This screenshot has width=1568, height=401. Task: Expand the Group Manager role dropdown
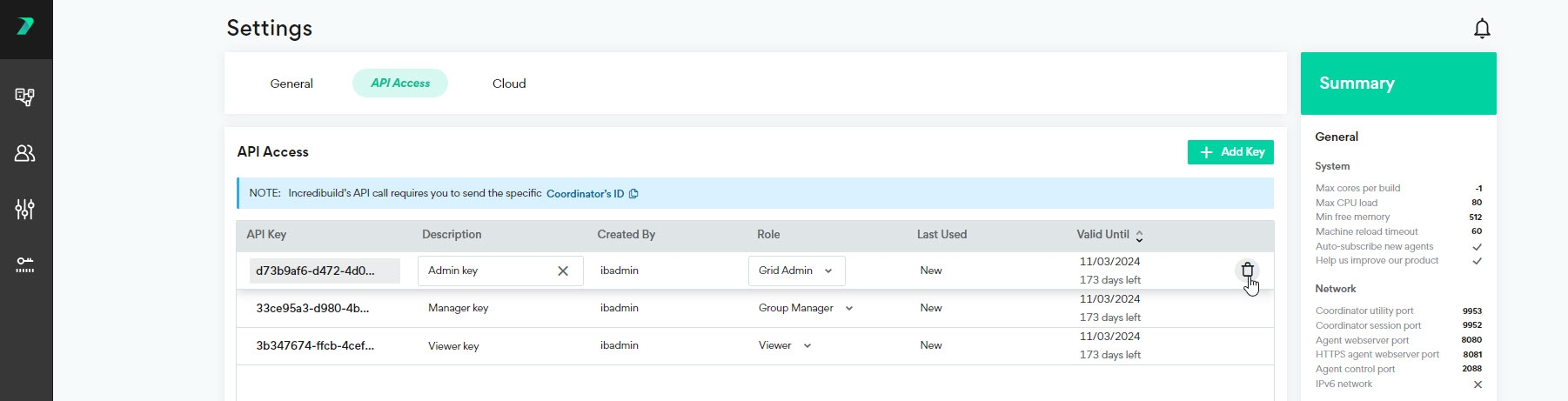[x=848, y=308]
